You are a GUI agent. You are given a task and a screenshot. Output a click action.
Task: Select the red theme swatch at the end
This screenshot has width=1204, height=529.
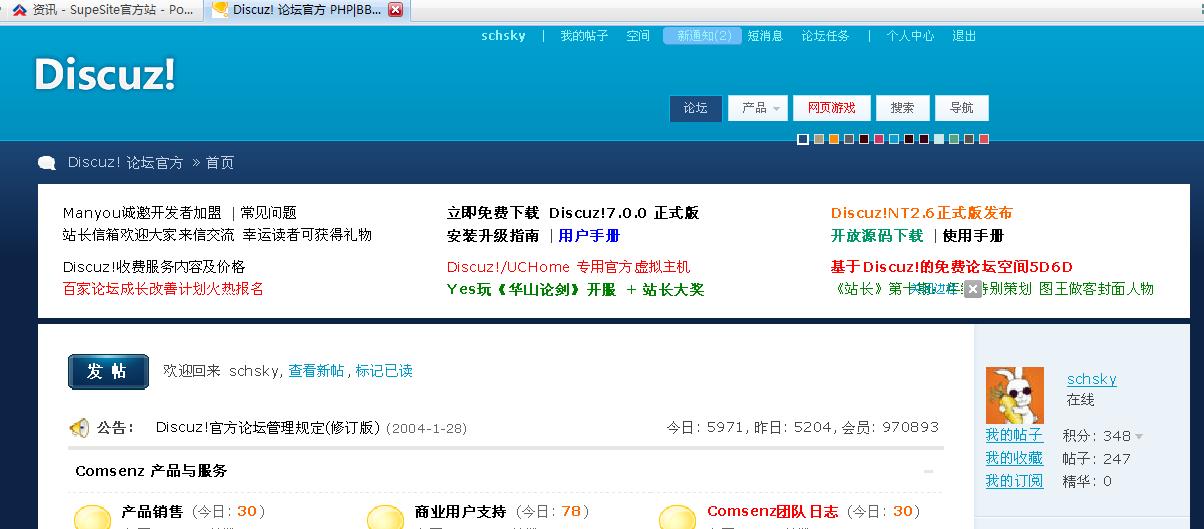point(983,139)
